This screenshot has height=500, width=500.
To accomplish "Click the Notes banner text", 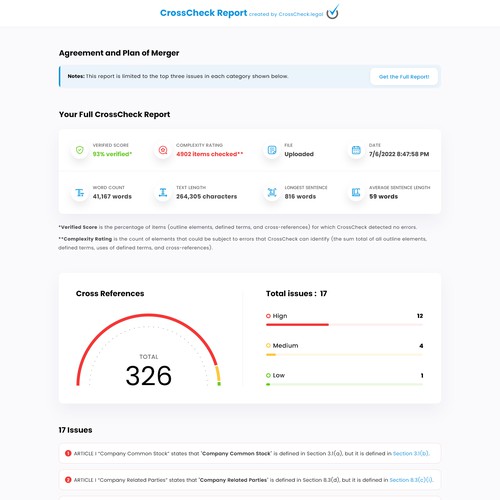I will click(x=178, y=76).
